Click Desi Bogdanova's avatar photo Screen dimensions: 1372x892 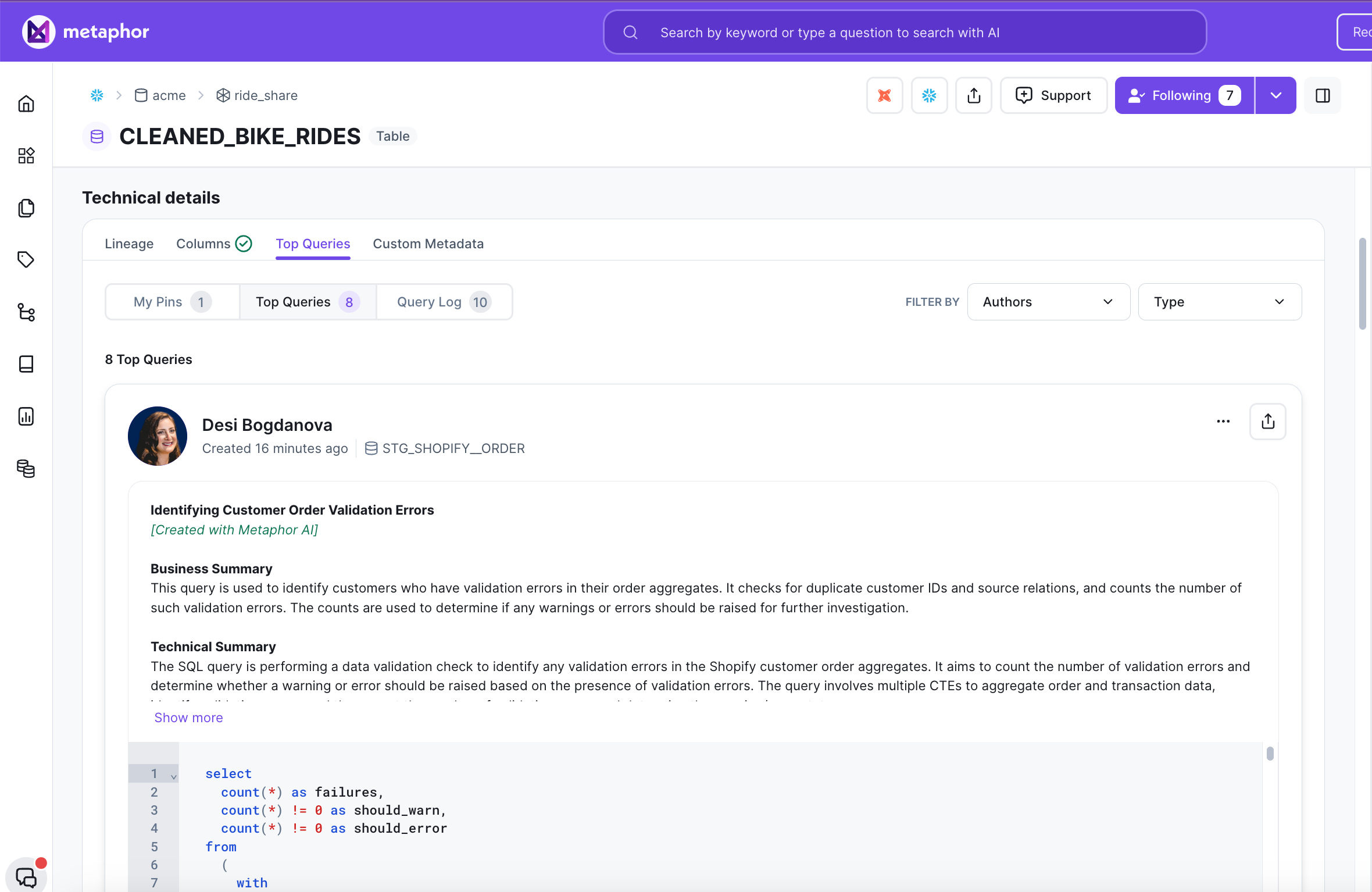click(158, 436)
